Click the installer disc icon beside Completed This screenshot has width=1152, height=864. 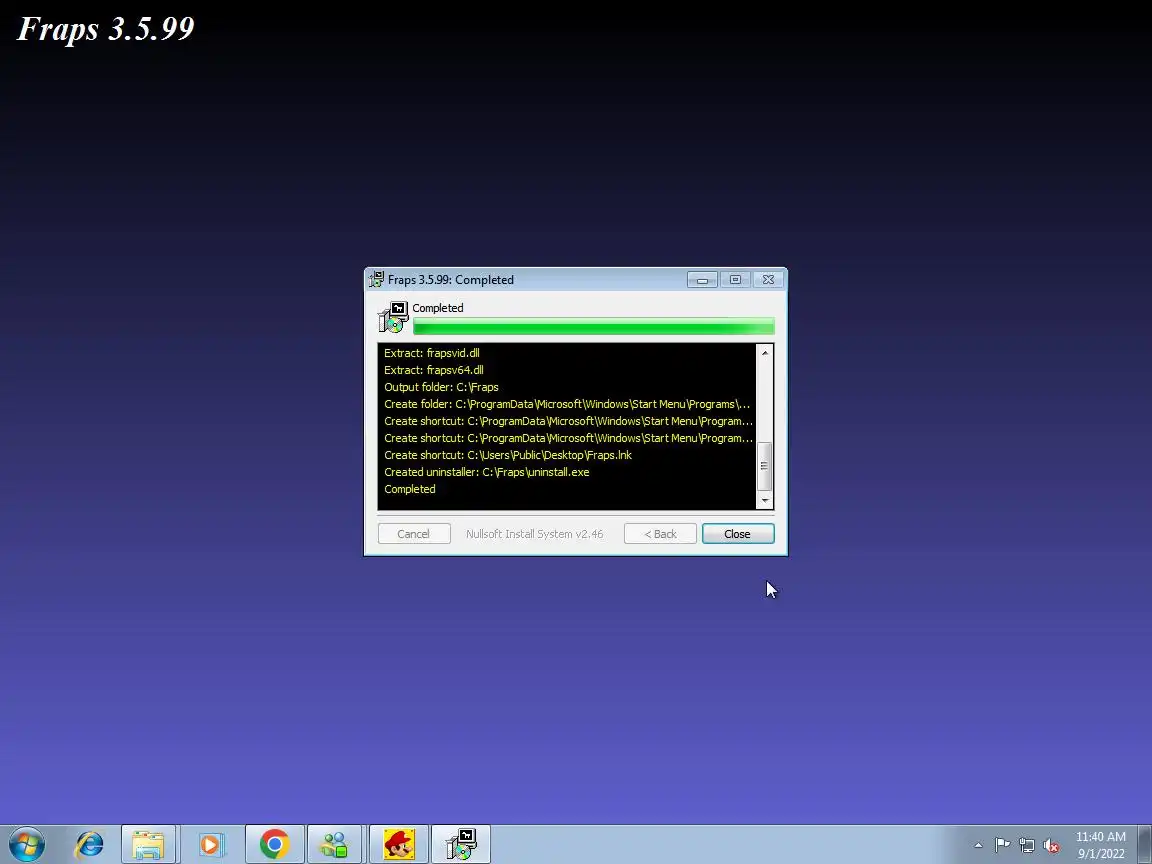click(393, 317)
